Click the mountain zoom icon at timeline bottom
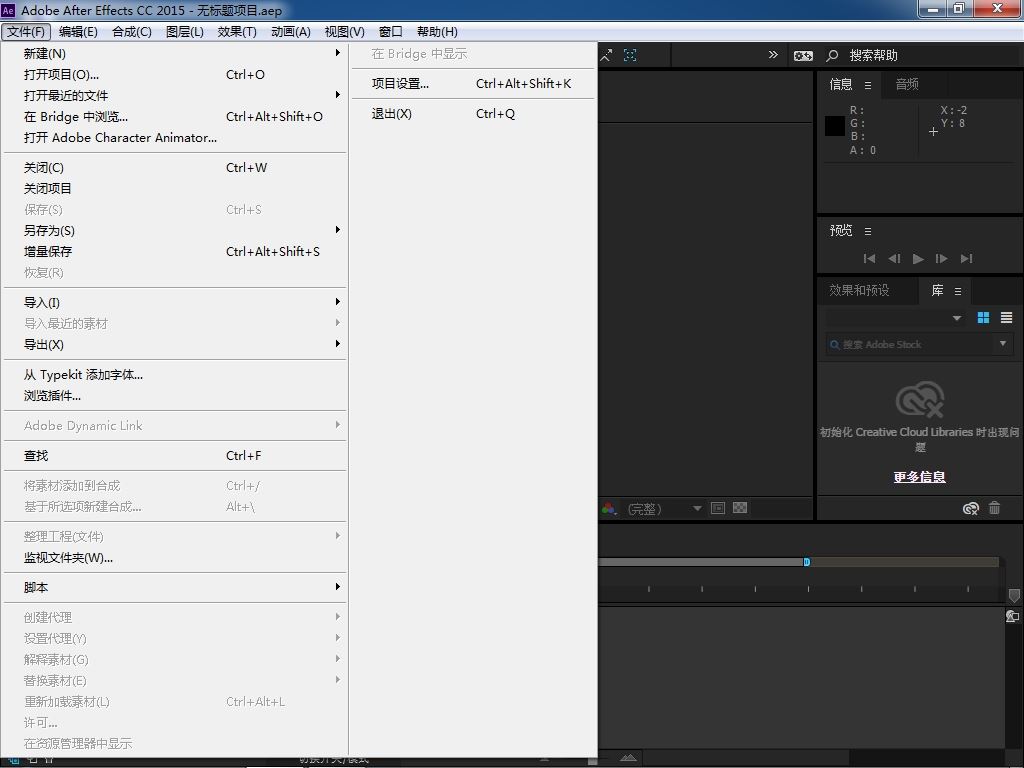 [628, 758]
